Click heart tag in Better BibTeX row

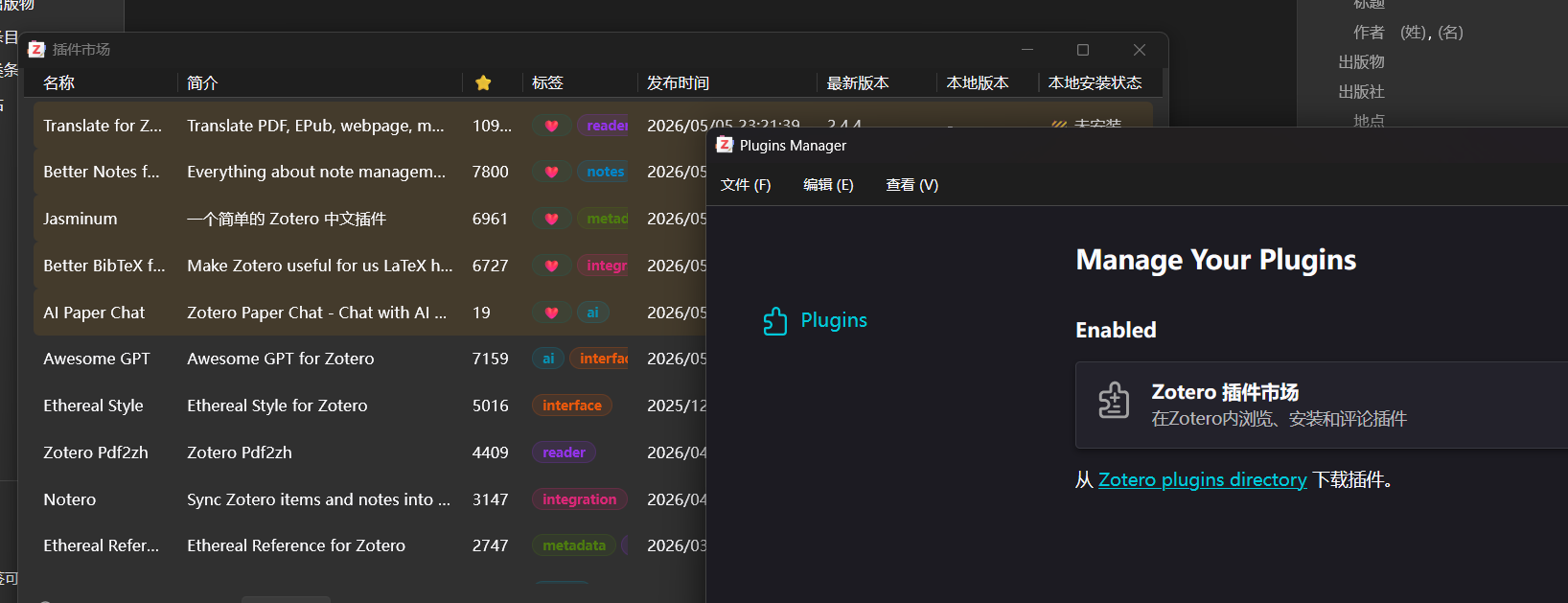pyautogui.click(x=551, y=266)
